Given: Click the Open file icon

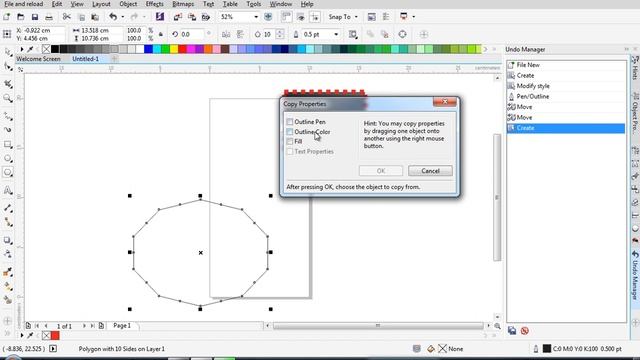Looking at the screenshot, I should (x=20, y=17).
